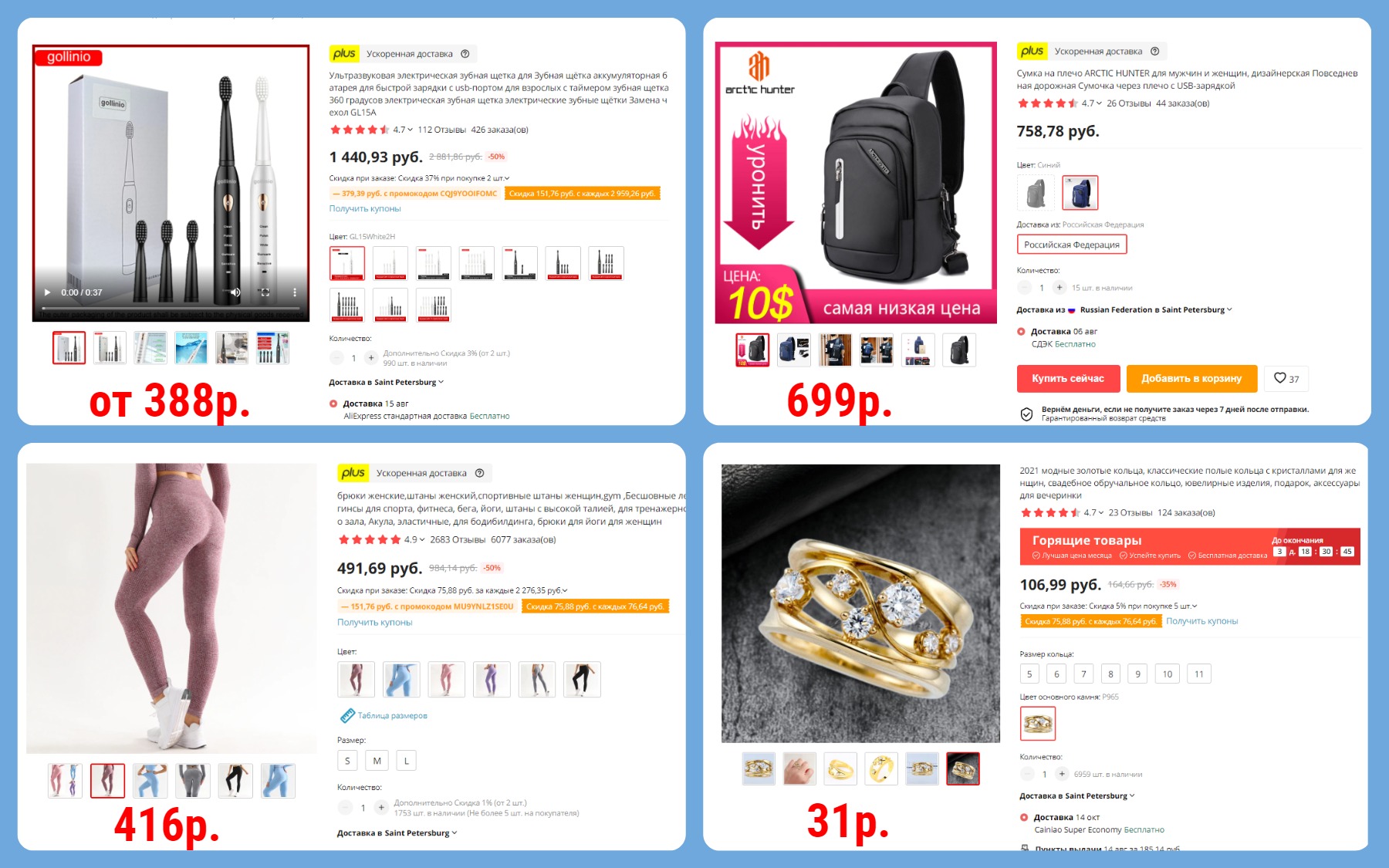The width and height of the screenshot is (1389, 868).
Task: Select ring size 7
Action: 1083,674
